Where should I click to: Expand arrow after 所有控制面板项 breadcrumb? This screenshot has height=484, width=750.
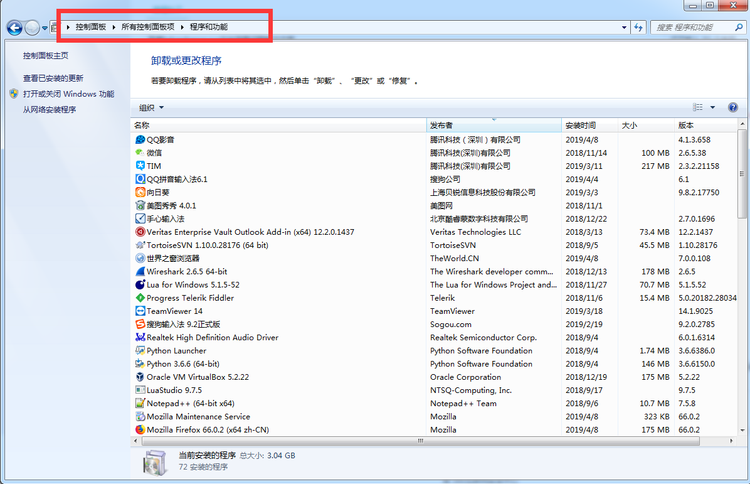[182, 27]
